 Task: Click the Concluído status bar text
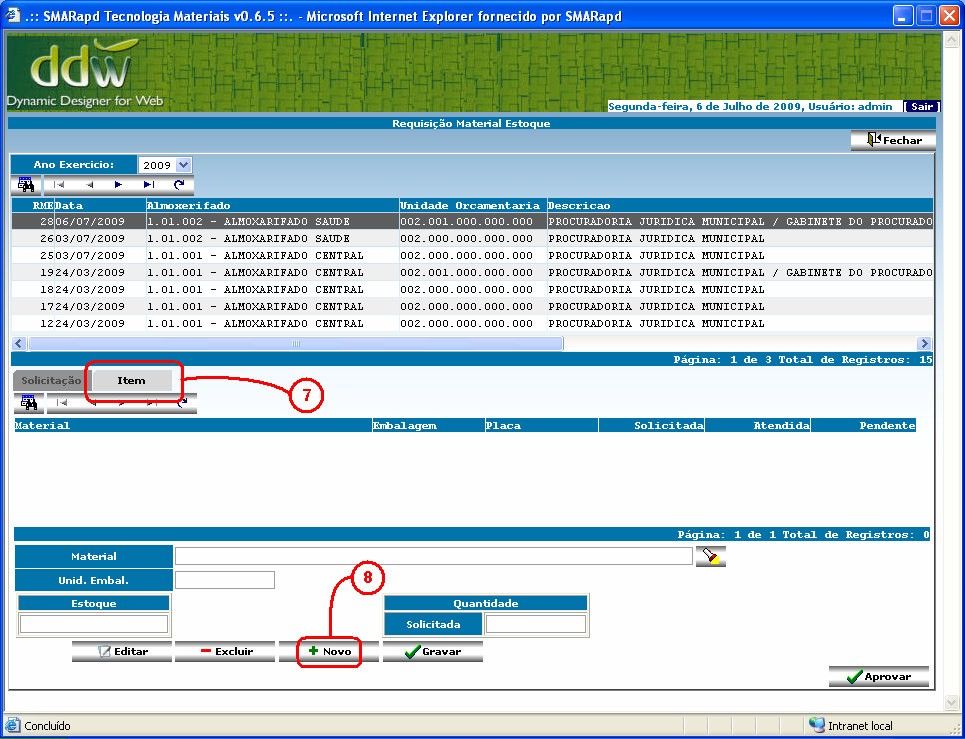(47, 726)
